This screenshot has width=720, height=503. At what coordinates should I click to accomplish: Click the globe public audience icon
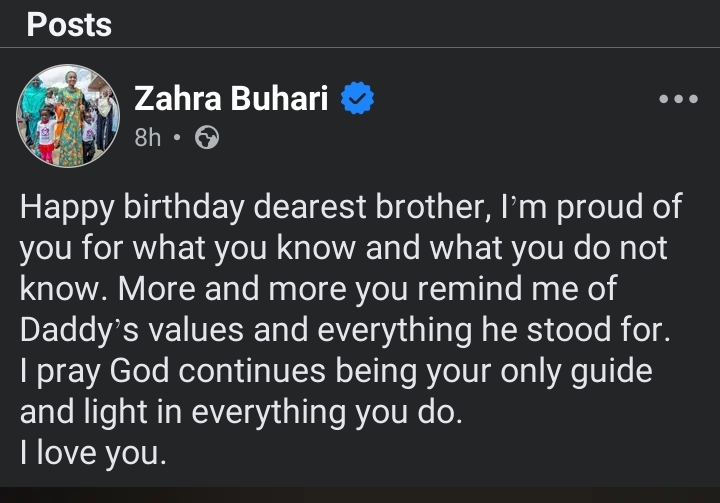[x=207, y=139]
